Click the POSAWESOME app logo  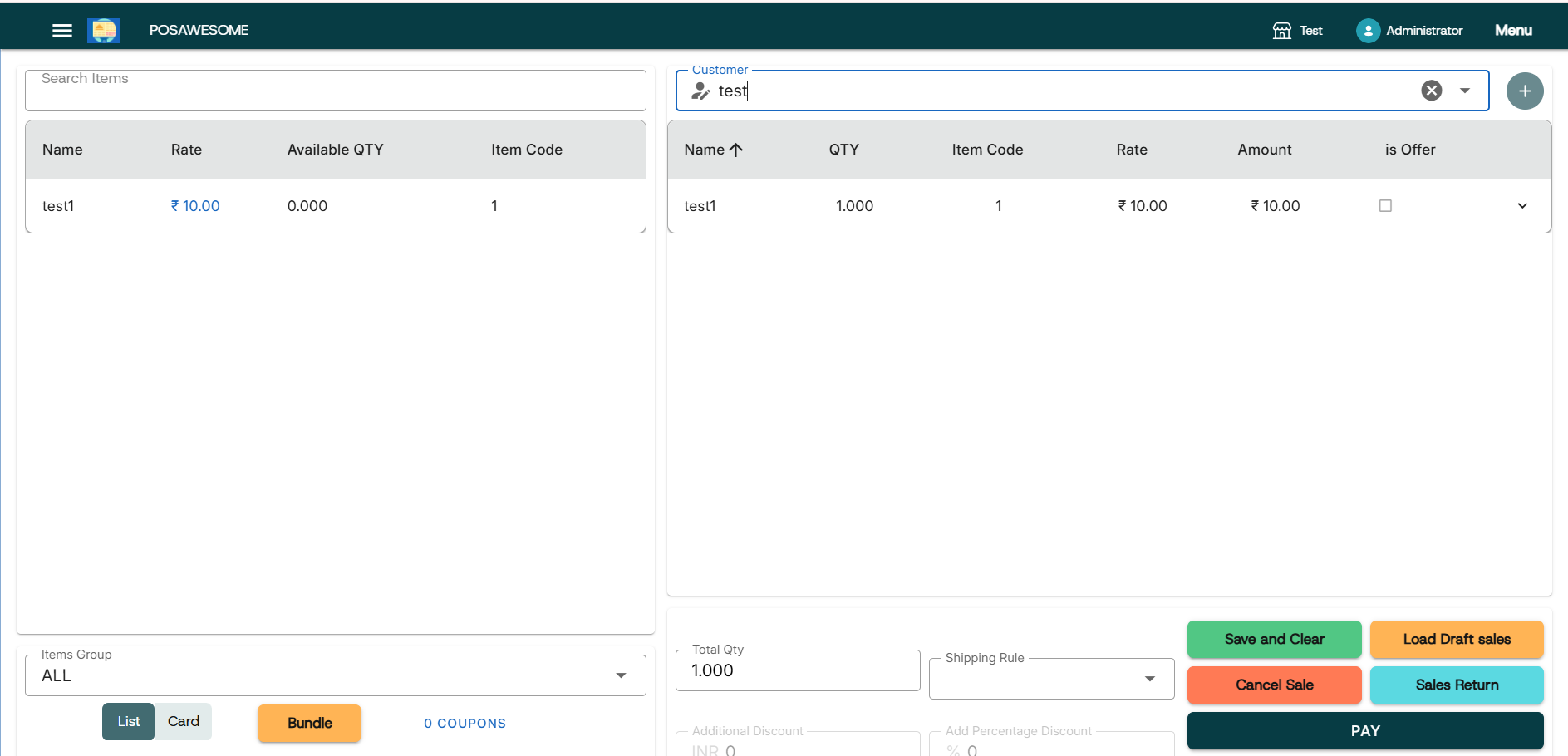click(104, 31)
